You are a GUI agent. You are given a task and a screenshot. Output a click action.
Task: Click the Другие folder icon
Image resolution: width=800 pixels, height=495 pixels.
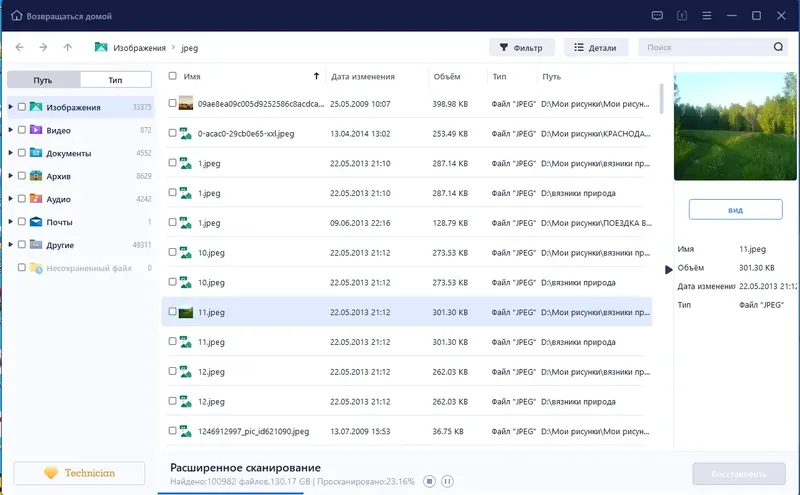[x=36, y=244]
